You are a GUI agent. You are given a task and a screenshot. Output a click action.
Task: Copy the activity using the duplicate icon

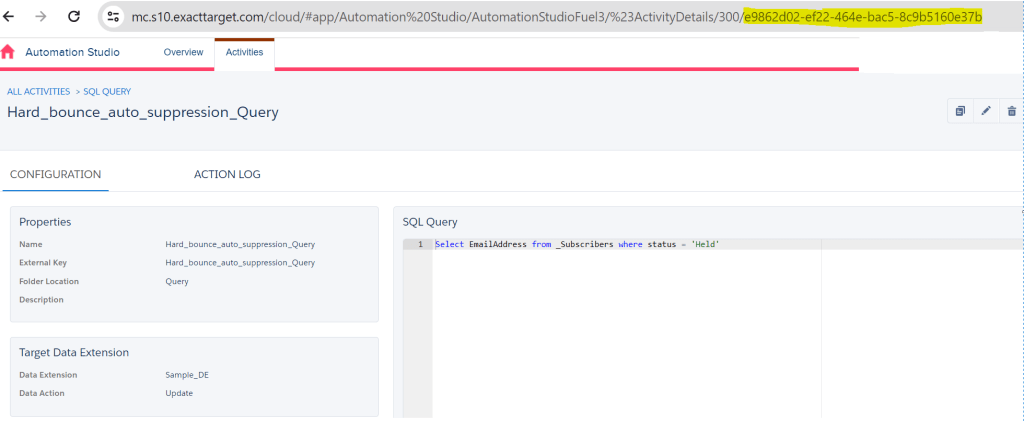coord(960,111)
